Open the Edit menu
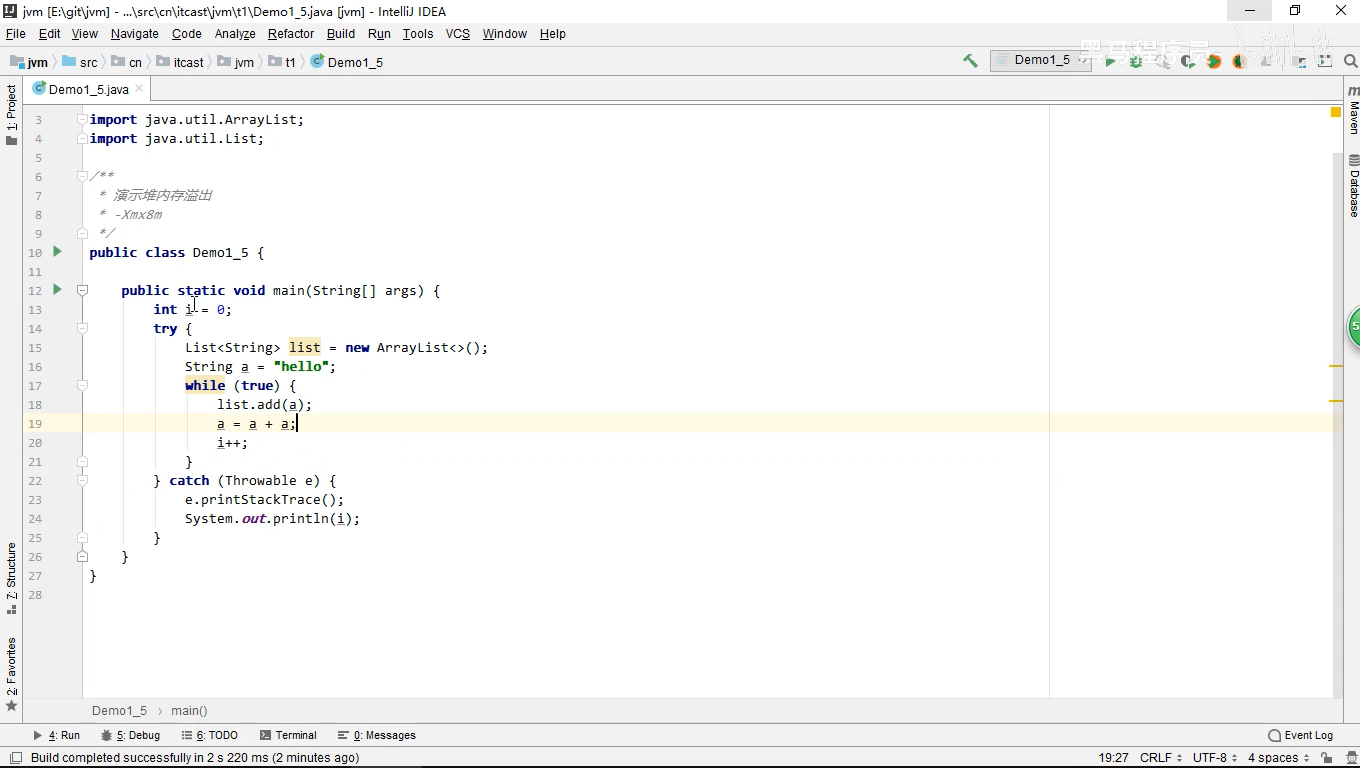1360x768 pixels. pos(49,33)
